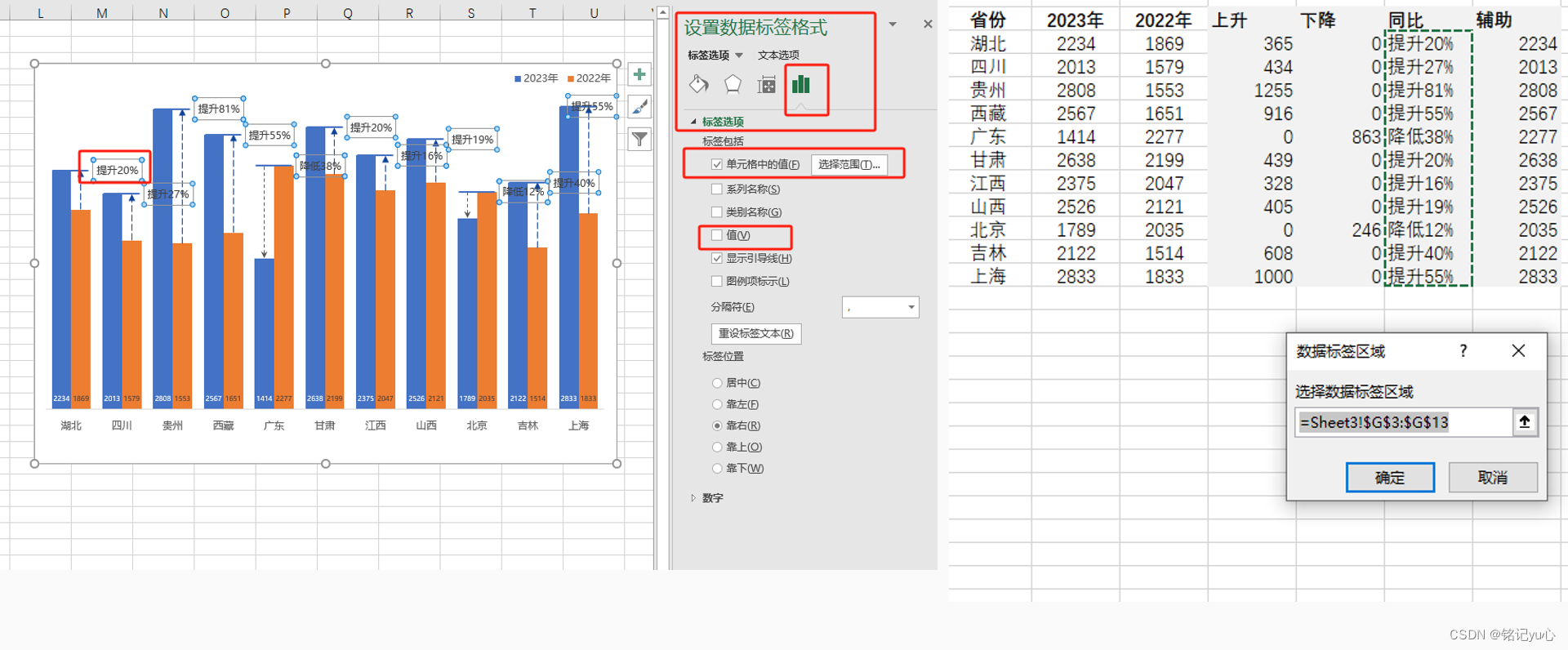Check the 值 checkbox
The image size is (1568, 650).
point(717,235)
